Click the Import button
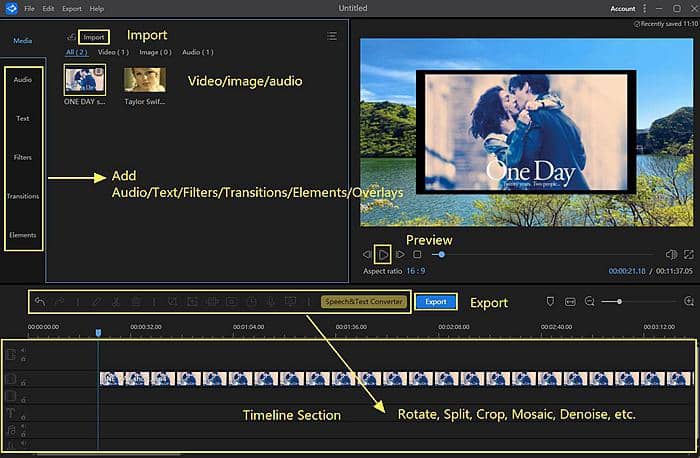The height and width of the screenshot is (458, 700). point(94,37)
